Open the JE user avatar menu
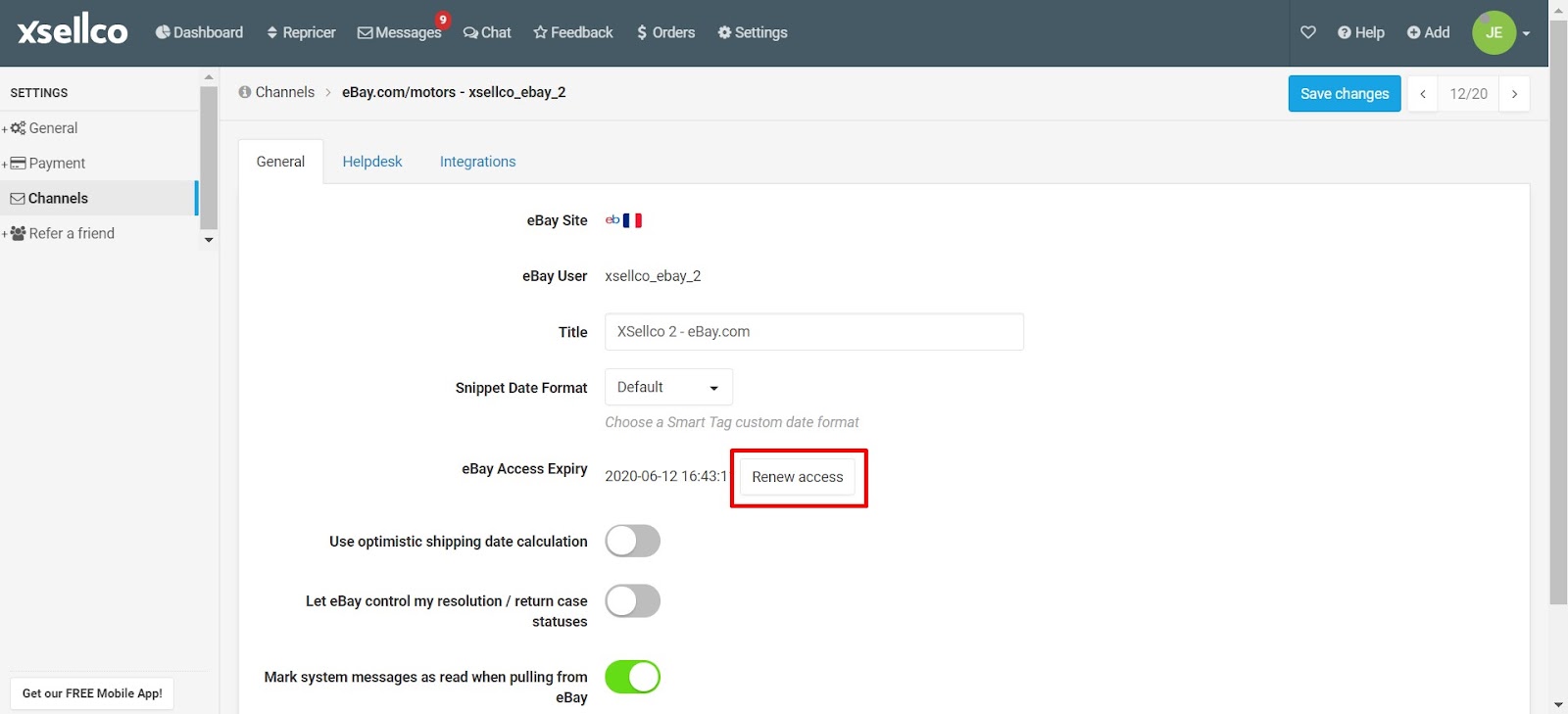The height and width of the screenshot is (714, 1568). coord(1494,32)
